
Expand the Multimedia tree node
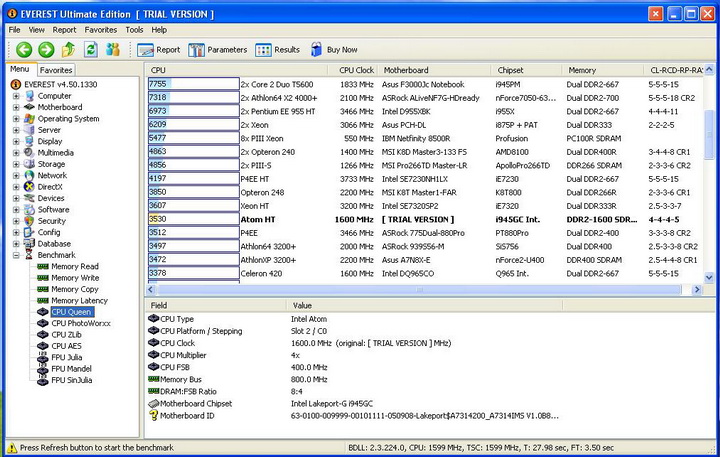coord(16,153)
